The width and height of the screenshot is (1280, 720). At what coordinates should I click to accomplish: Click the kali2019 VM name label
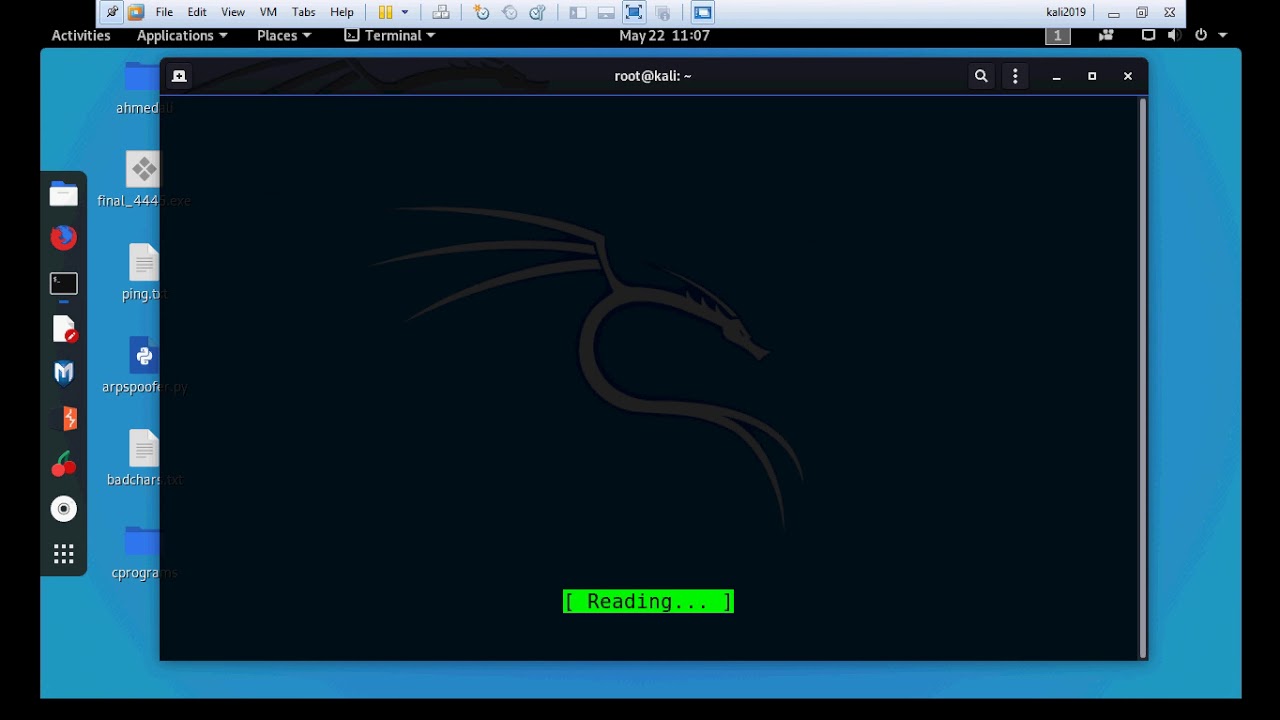[x=1066, y=12]
